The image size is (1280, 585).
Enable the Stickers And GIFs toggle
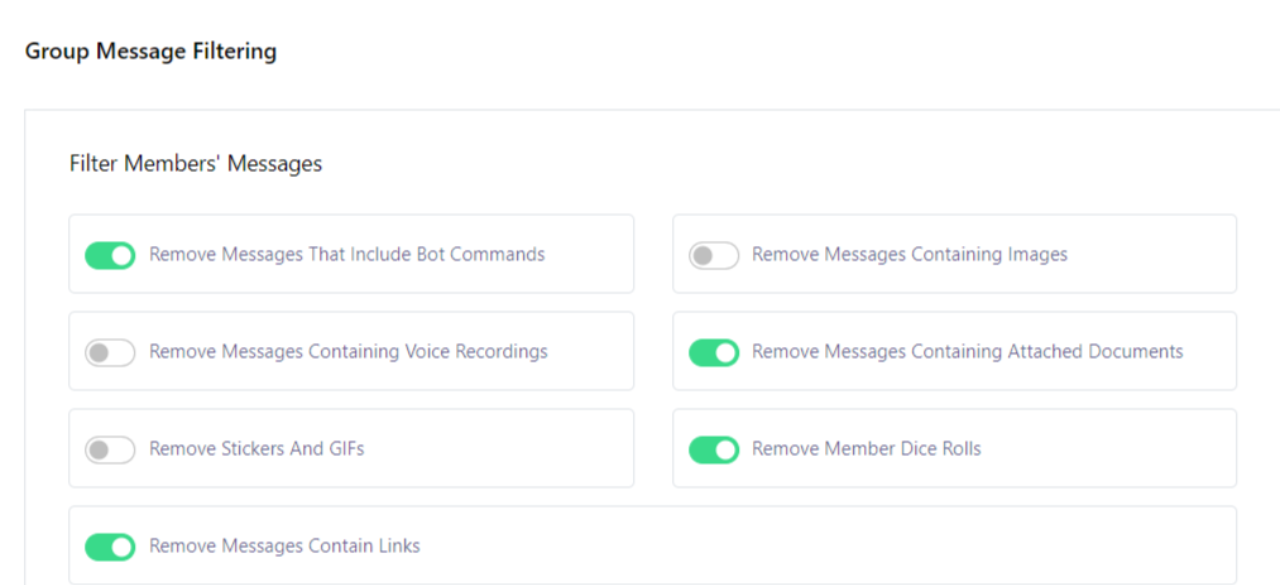(x=110, y=449)
